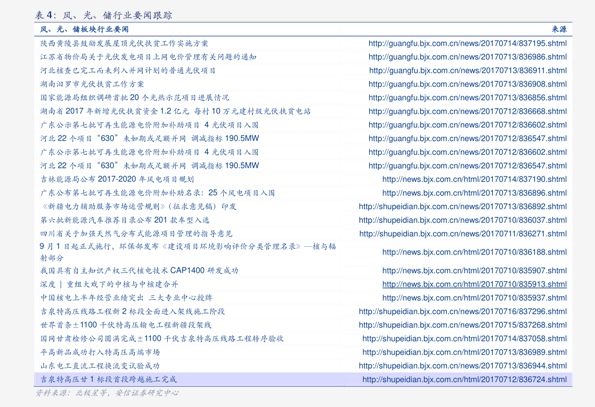Open the underlined link ending 835913.shtml

[474, 284]
